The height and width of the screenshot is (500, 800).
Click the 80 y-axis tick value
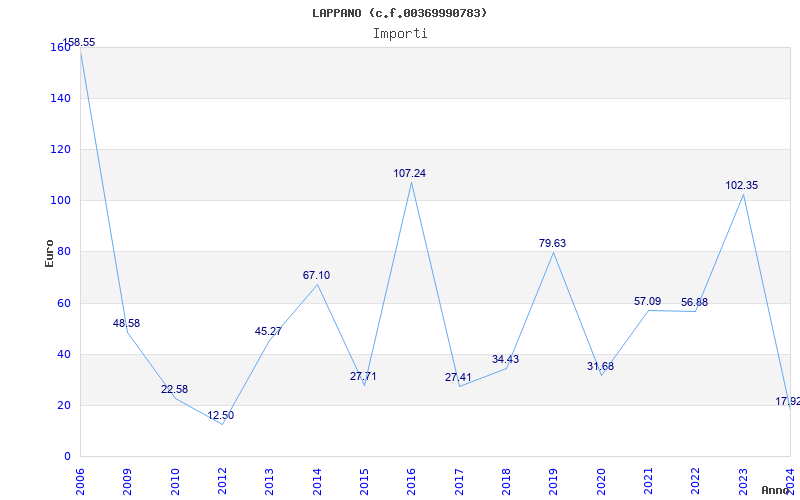tap(63, 252)
